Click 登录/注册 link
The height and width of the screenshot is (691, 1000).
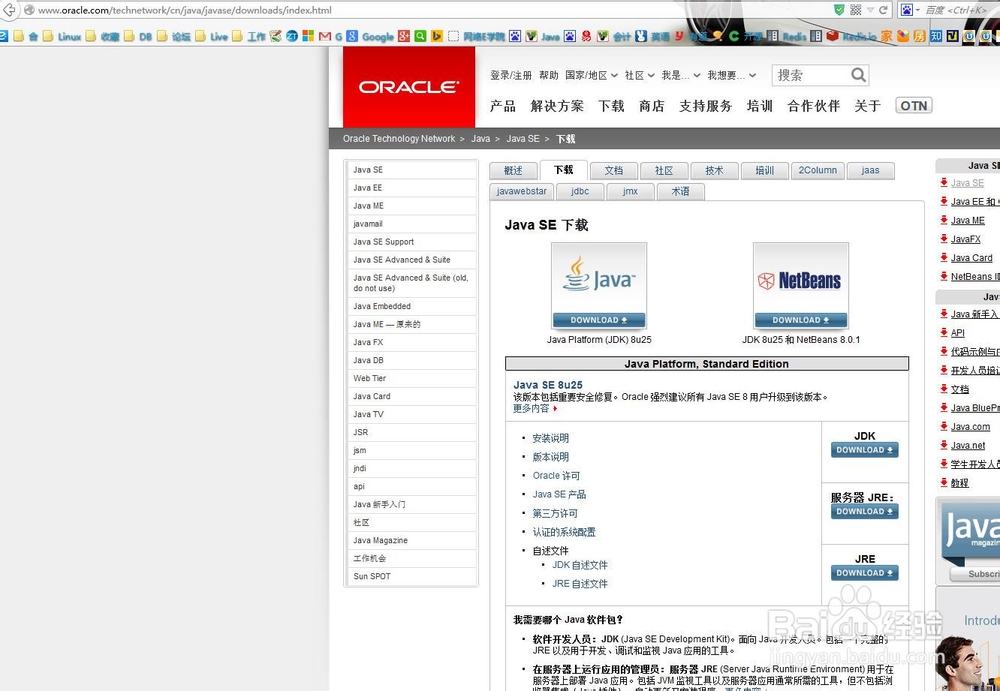tap(510, 75)
